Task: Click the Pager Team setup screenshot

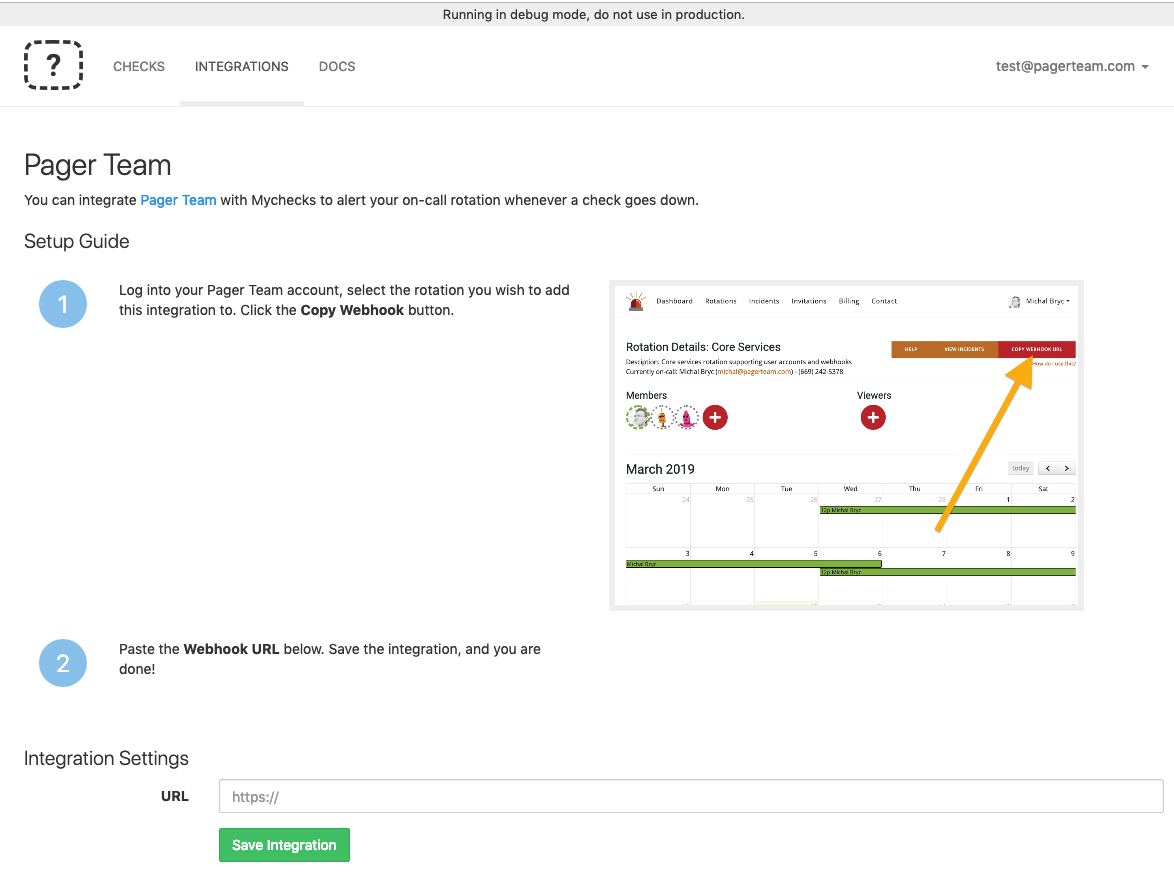Action: point(846,446)
